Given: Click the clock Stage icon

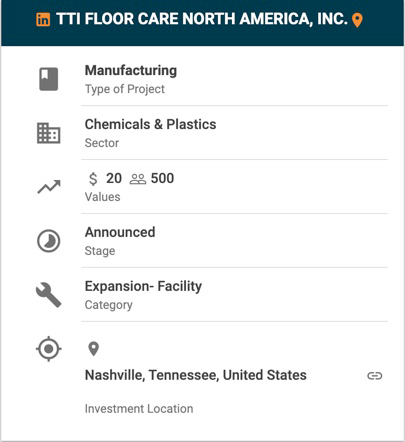Looking at the screenshot, I should point(49,241).
